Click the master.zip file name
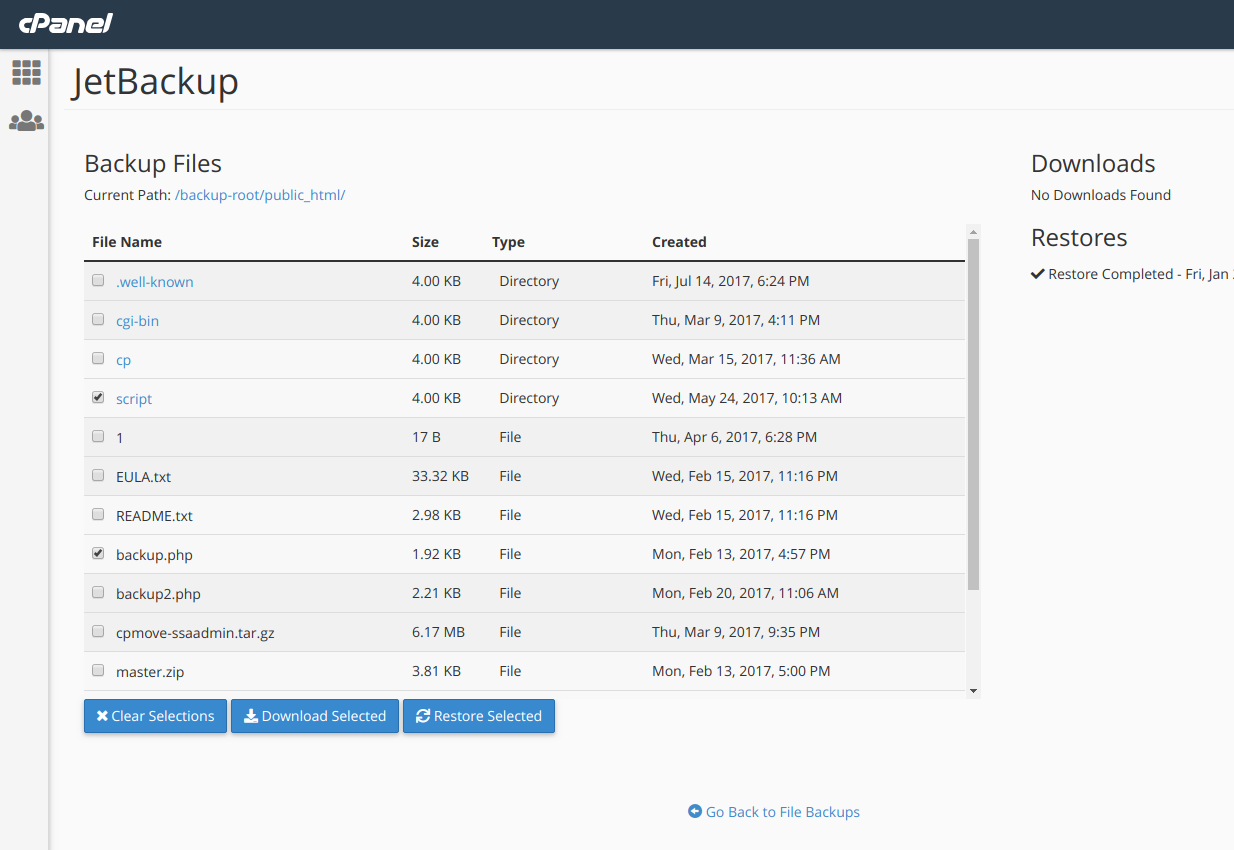Screen dimensions: 1234x850 click(x=152, y=672)
